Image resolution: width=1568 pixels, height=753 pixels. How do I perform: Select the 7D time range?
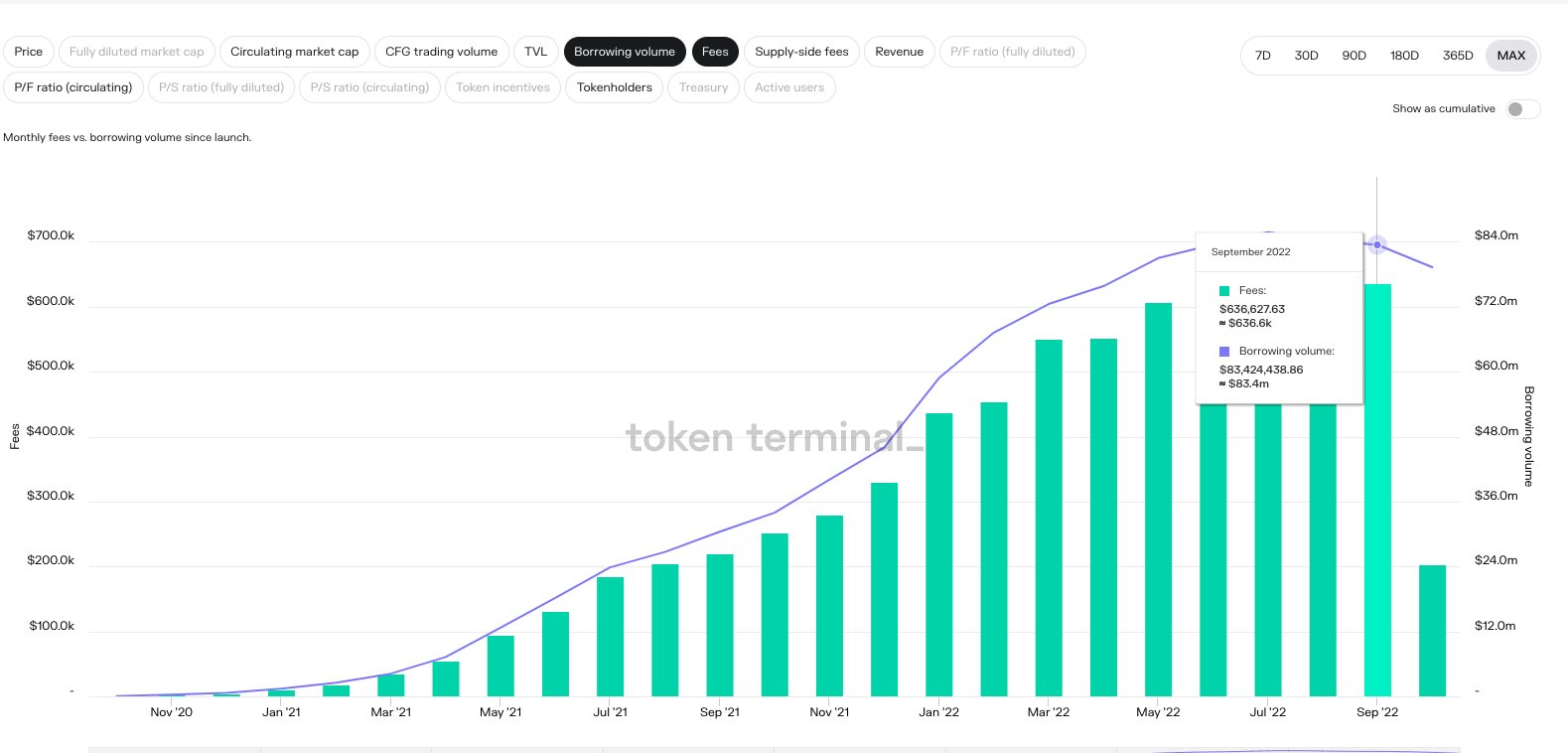point(1262,56)
